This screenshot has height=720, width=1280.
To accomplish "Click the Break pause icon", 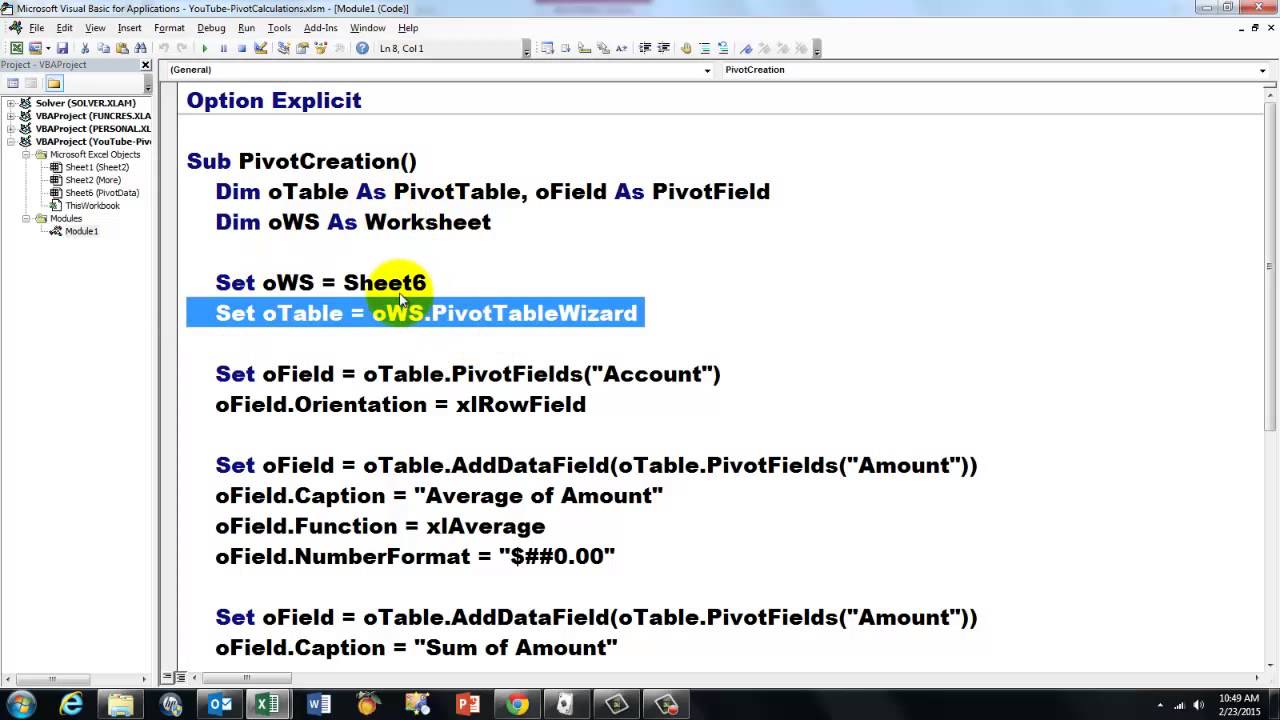I will [224, 48].
